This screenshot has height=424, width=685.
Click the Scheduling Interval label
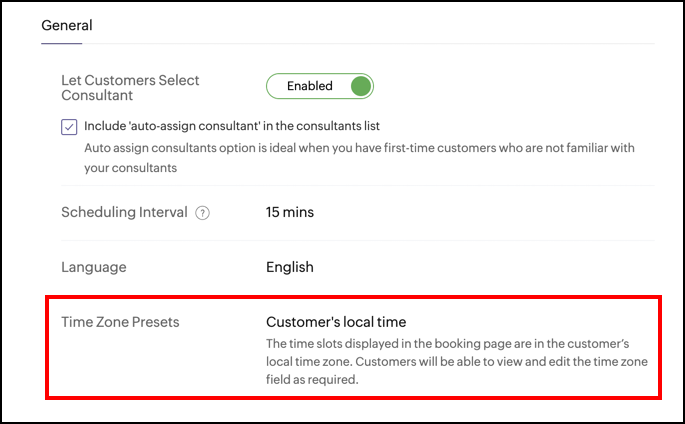[124, 212]
